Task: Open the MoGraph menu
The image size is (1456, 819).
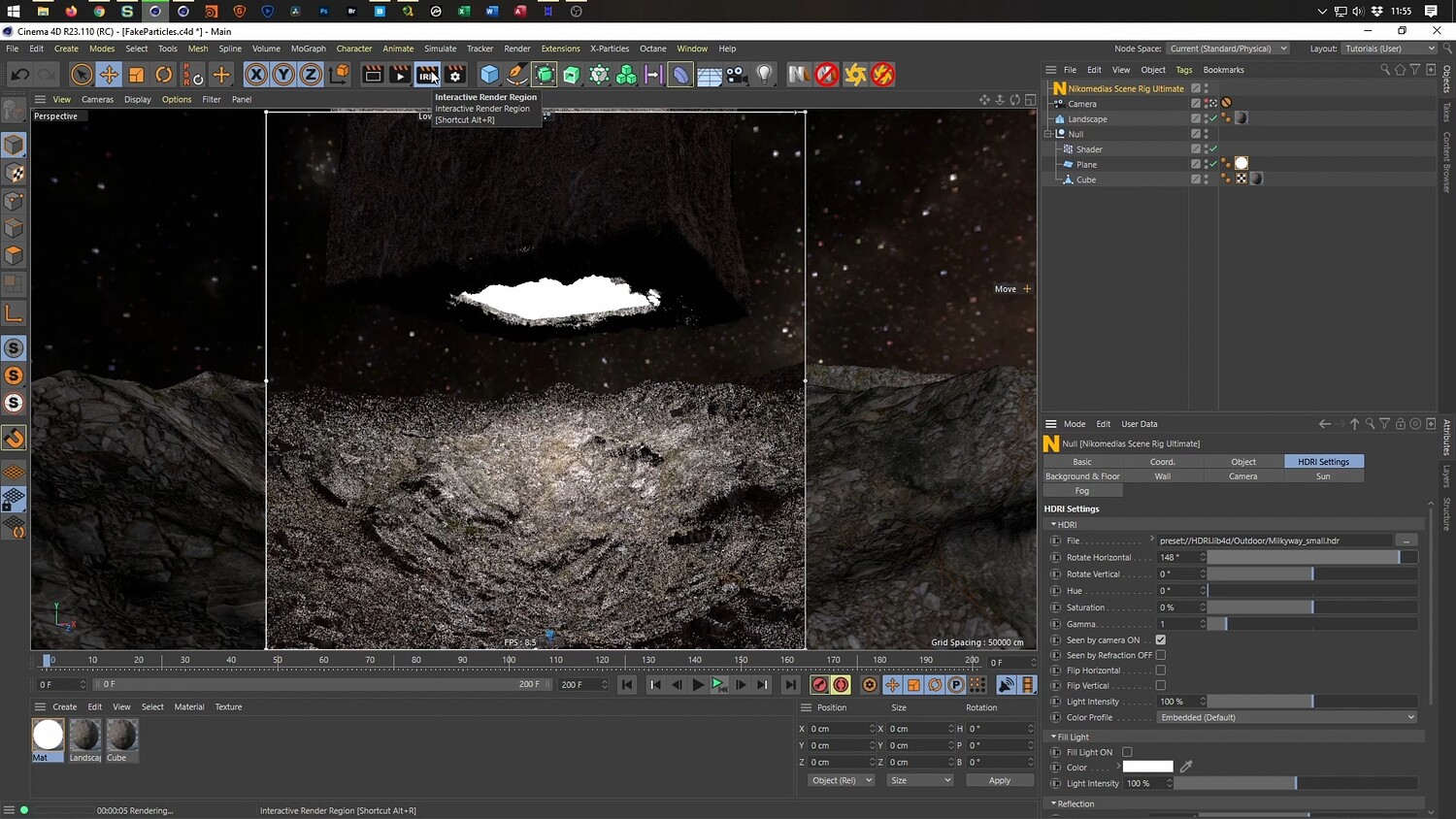Action: [x=308, y=49]
